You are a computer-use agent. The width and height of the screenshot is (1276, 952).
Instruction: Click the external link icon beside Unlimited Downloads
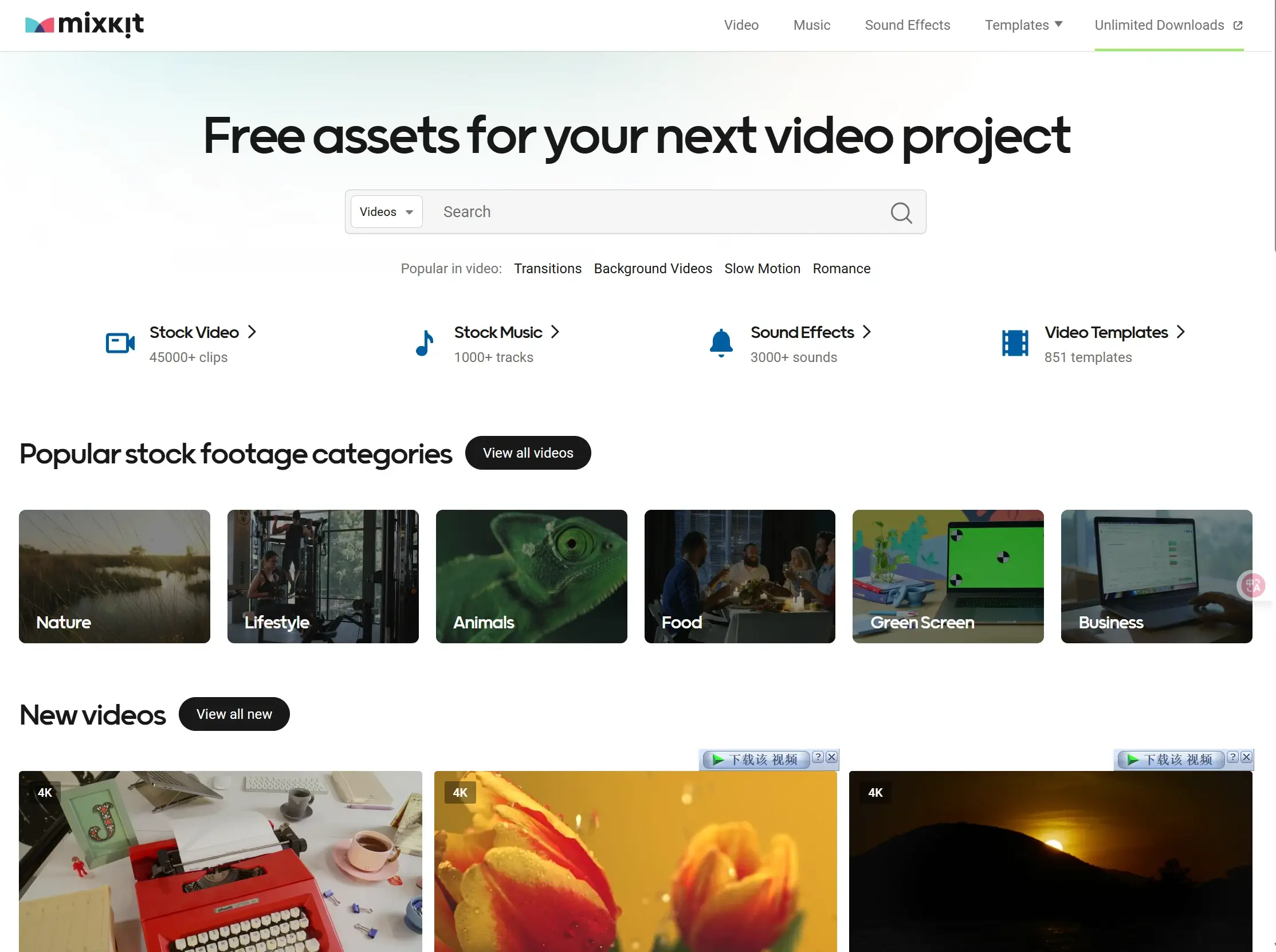[x=1238, y=25]
